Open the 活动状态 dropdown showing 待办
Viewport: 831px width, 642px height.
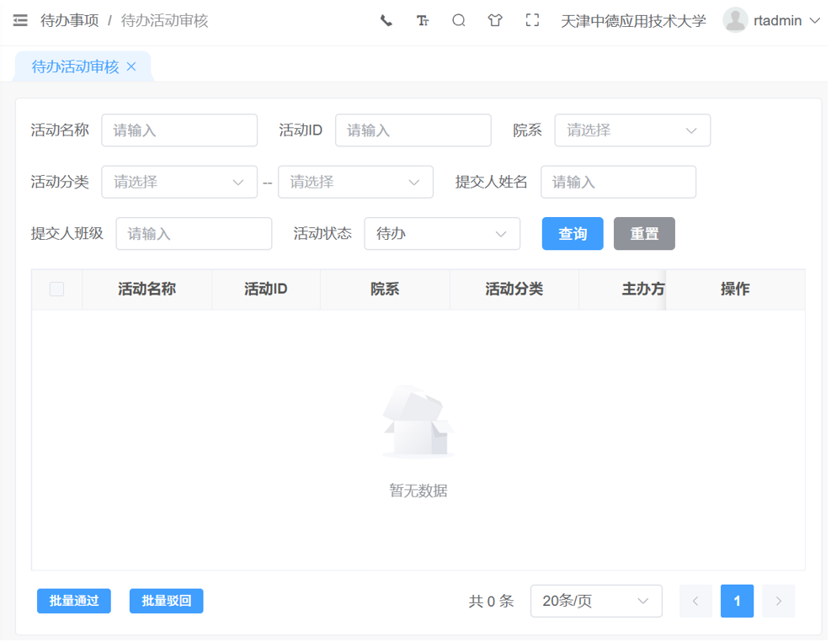click(x=444, y=234)
